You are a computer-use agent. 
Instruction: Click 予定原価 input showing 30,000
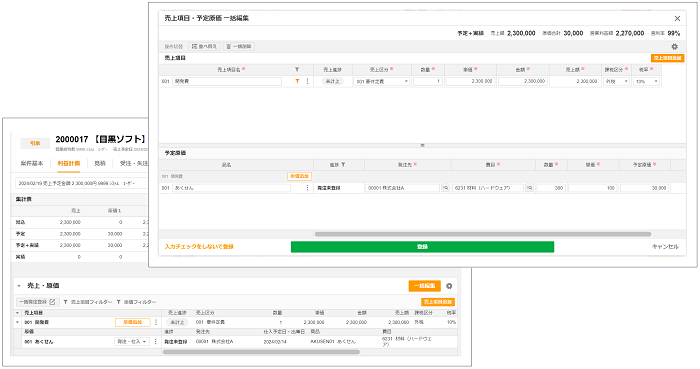pos(644,188)
